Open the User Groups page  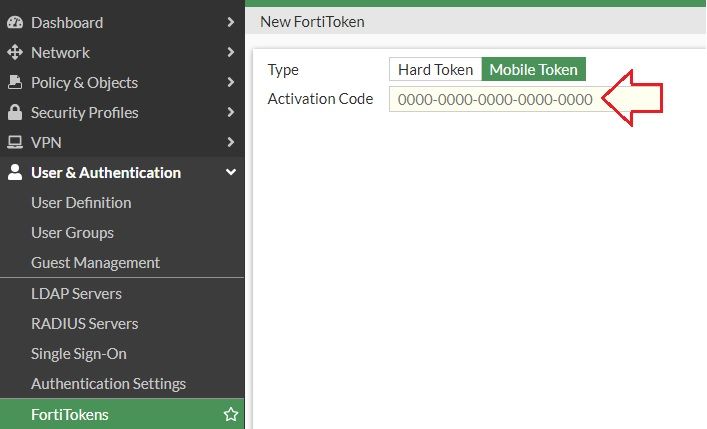[x=72, y=232]
